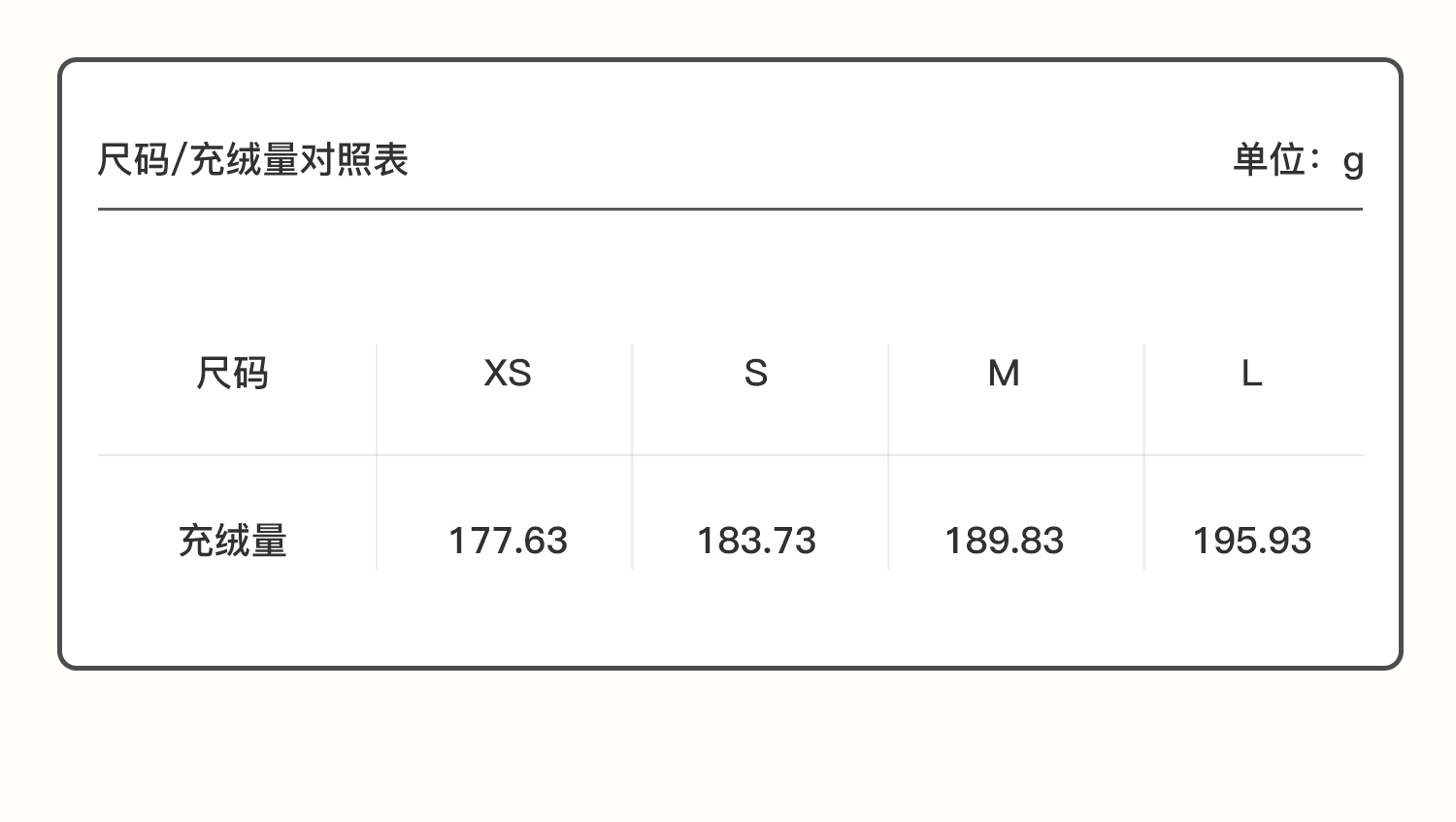The width and height of the screenshot is (1456, 822).
Task: Click the 195.93 fill weight value
Action: (x=1251, y=541)
